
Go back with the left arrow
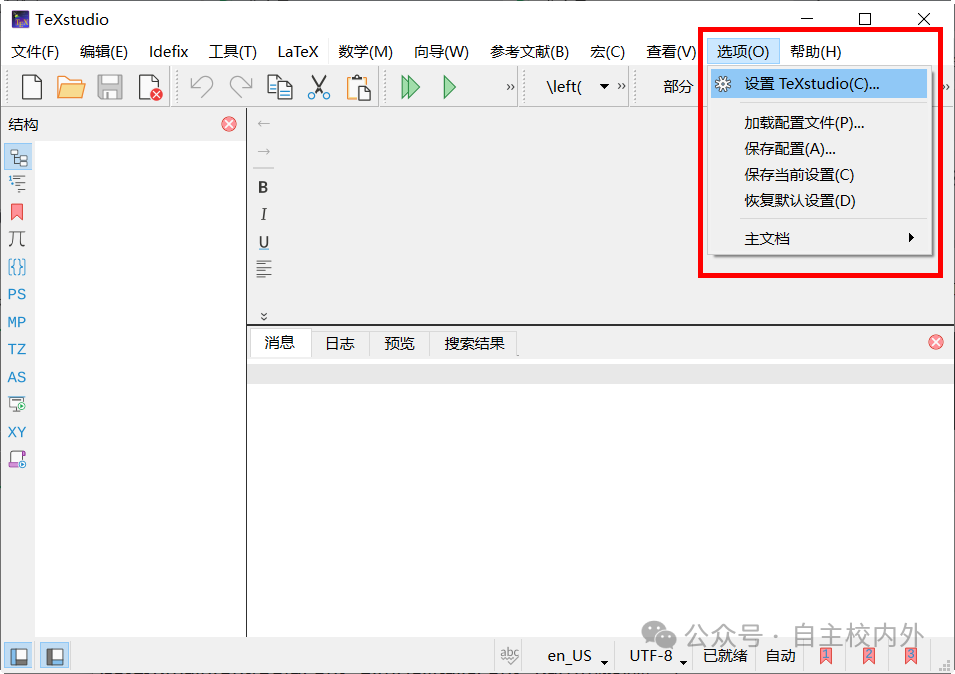click(264, 124)
